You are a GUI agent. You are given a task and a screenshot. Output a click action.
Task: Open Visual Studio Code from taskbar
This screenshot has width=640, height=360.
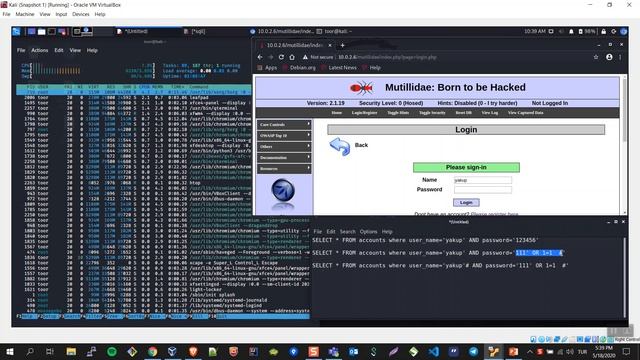tap(433, 351)
